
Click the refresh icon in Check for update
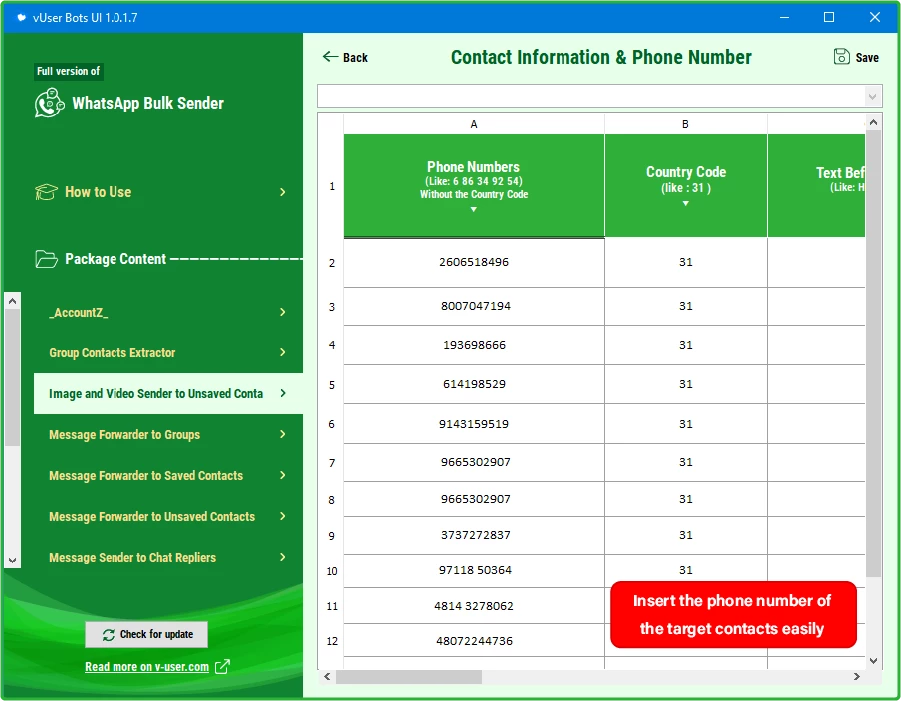[x=109, y=635]
